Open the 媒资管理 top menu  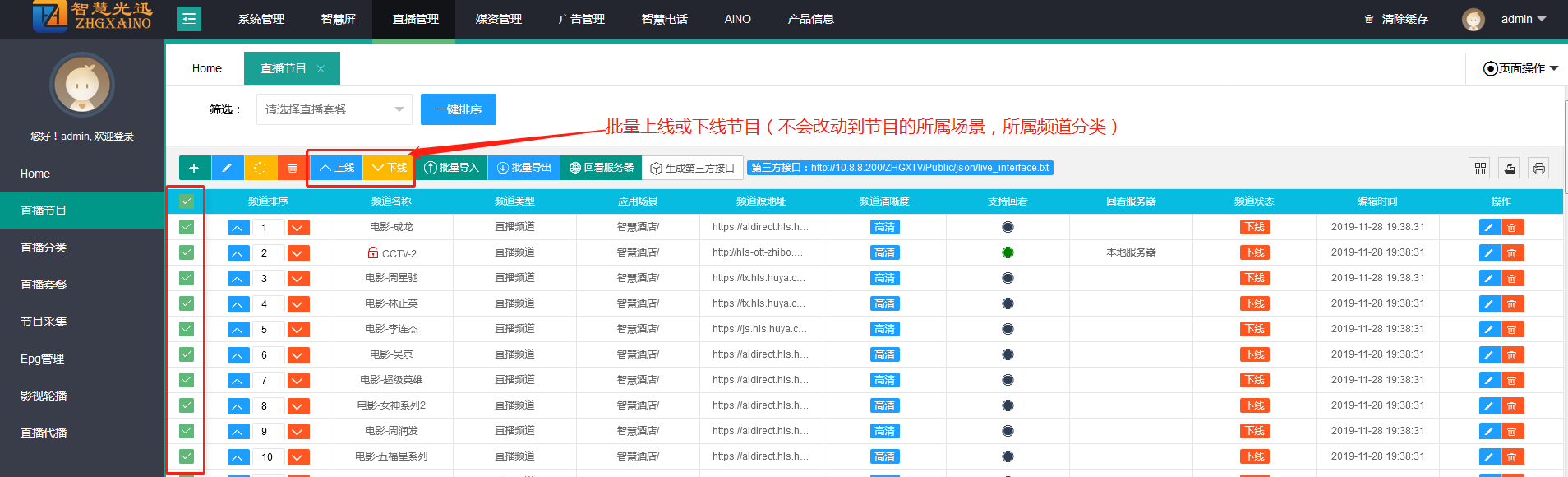pyautogui.click(x=498, y=19)
